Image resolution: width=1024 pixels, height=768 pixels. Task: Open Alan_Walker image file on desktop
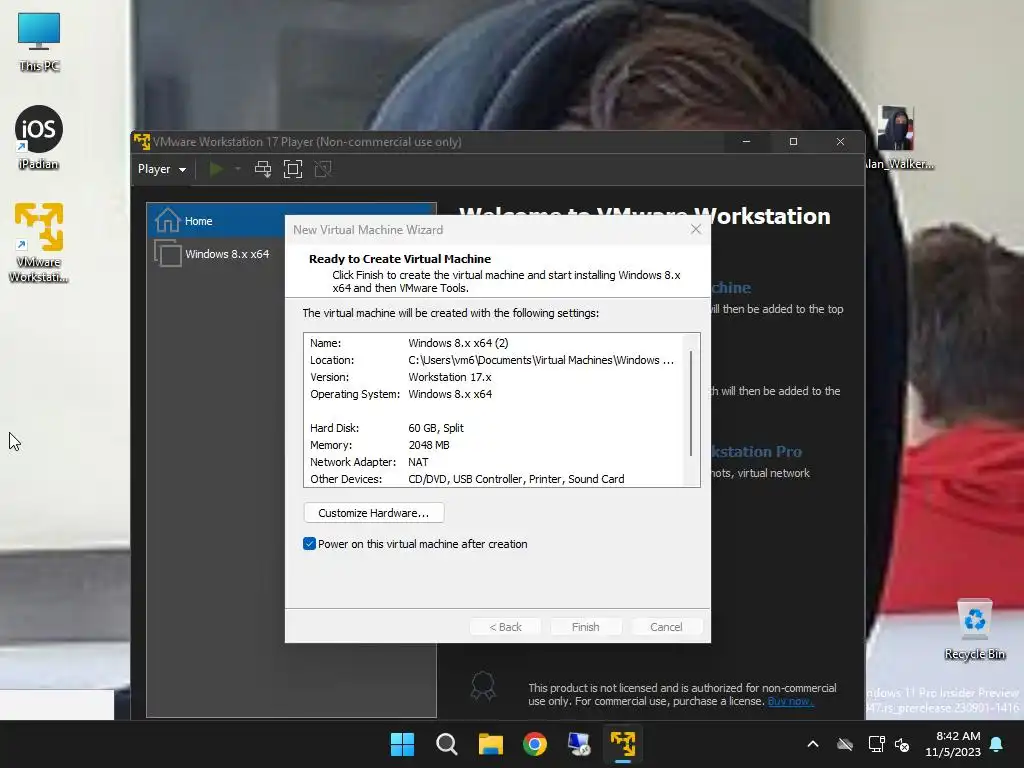(898, 138)
